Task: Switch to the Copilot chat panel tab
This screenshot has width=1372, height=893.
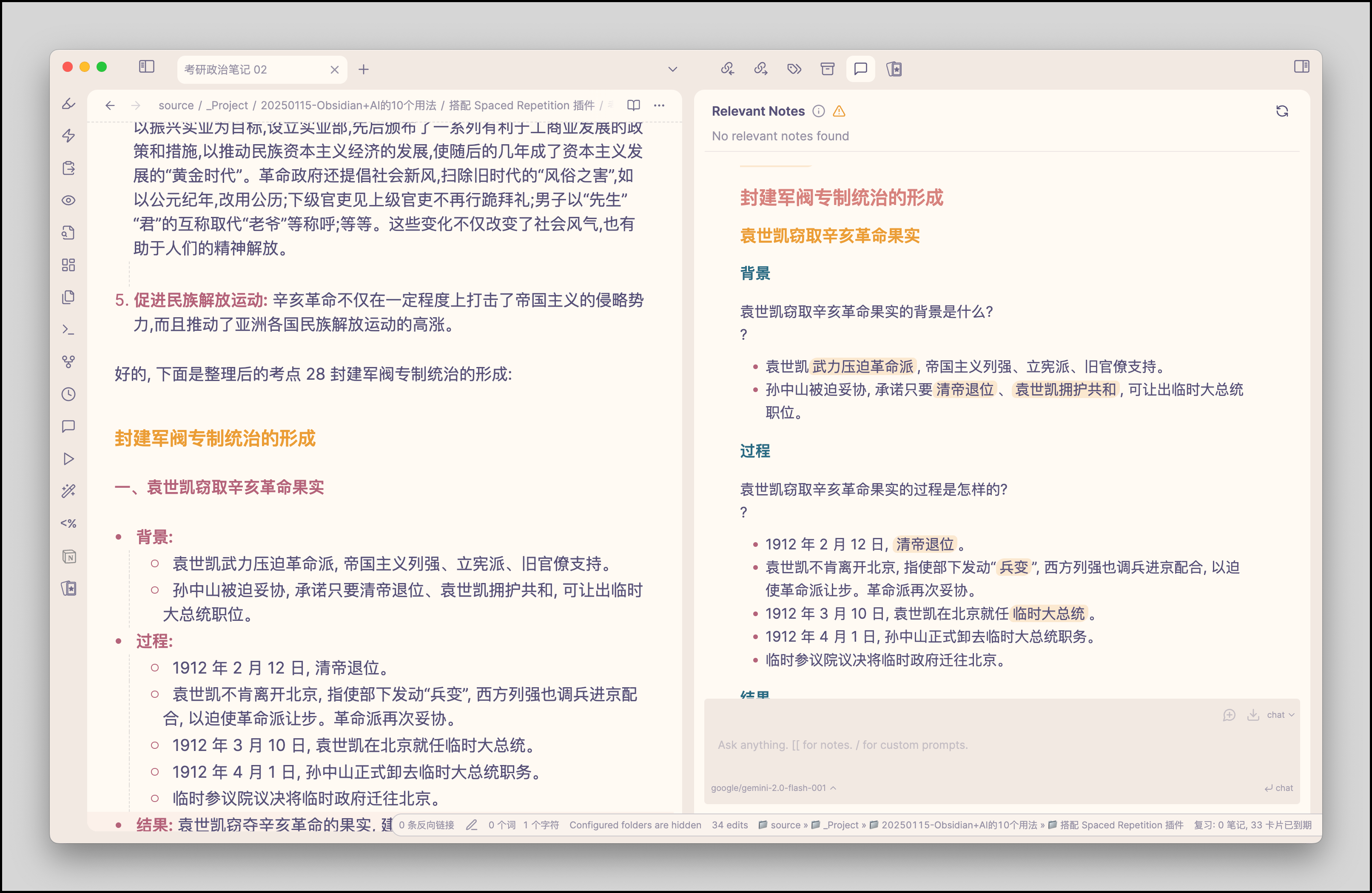Action: click(x=860, y=69)
